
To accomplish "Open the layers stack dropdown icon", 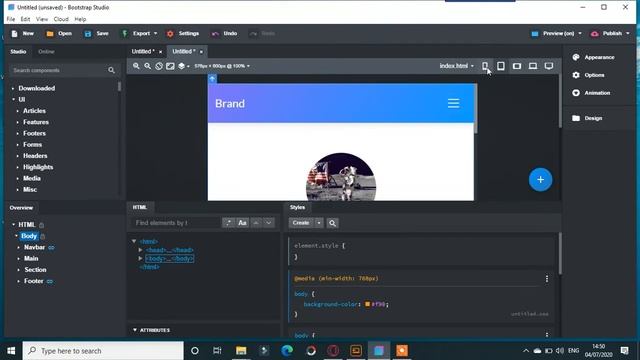I will coord(183,66).
